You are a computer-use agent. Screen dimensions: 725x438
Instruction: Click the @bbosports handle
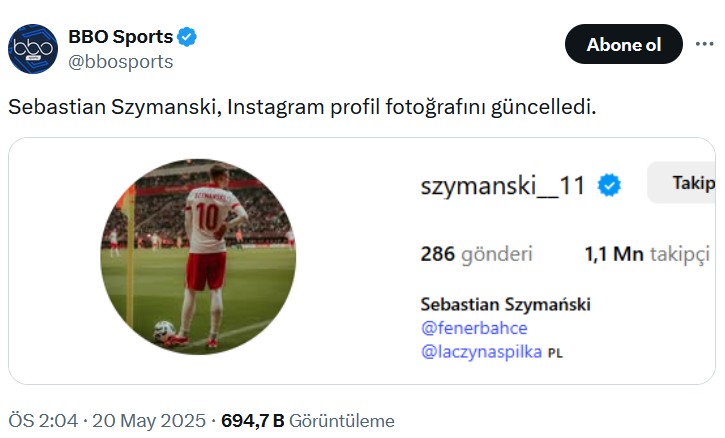pyautogui.click(x=120, y=62)
